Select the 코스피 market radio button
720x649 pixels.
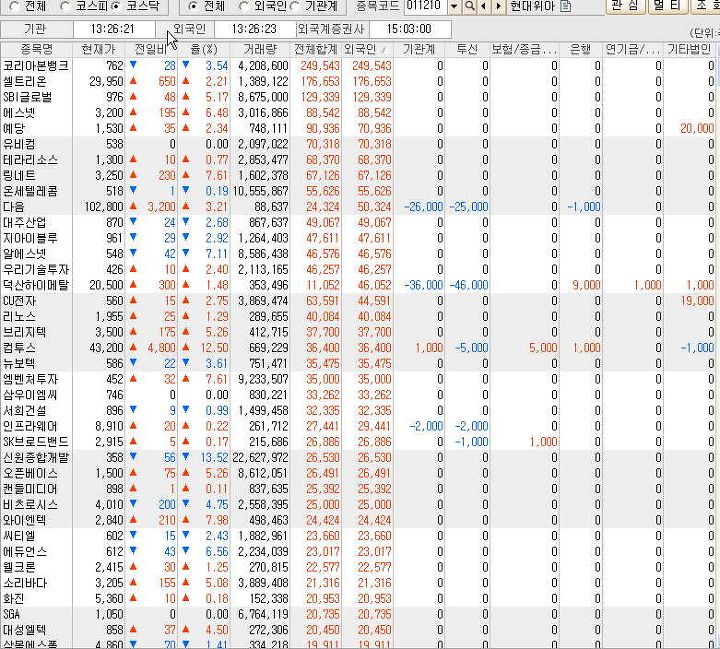point(66,6)
